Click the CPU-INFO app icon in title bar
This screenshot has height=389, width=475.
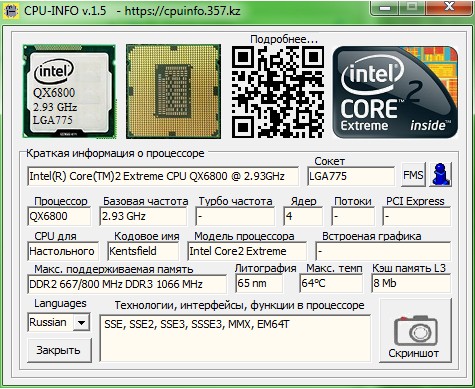click(11, 10)
